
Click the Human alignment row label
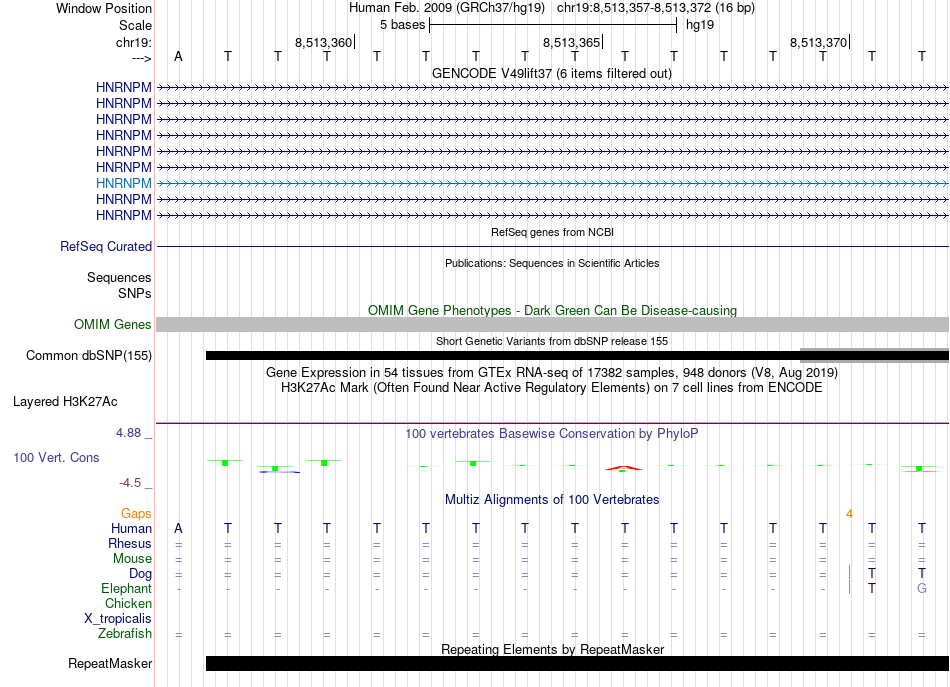point(131,528)
